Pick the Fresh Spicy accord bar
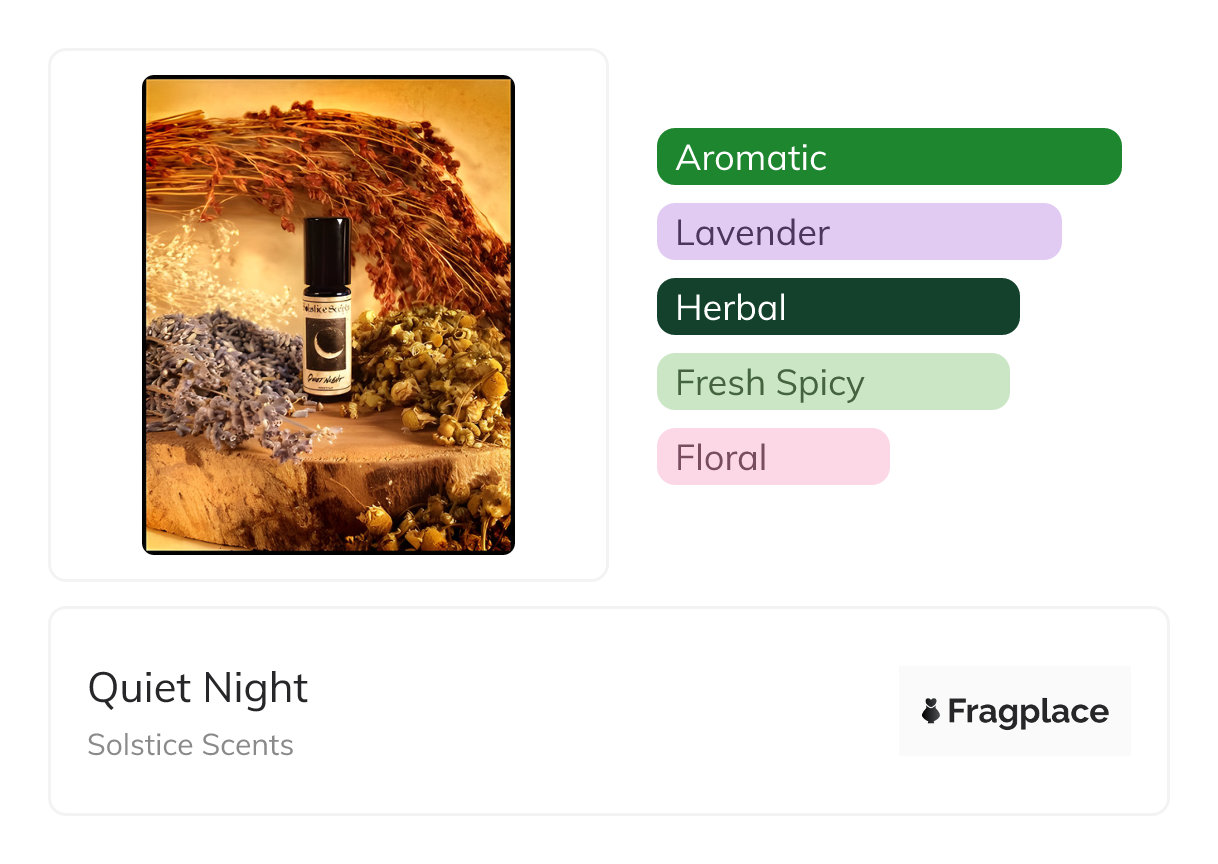1218x864 pixels. pos(832,382)
